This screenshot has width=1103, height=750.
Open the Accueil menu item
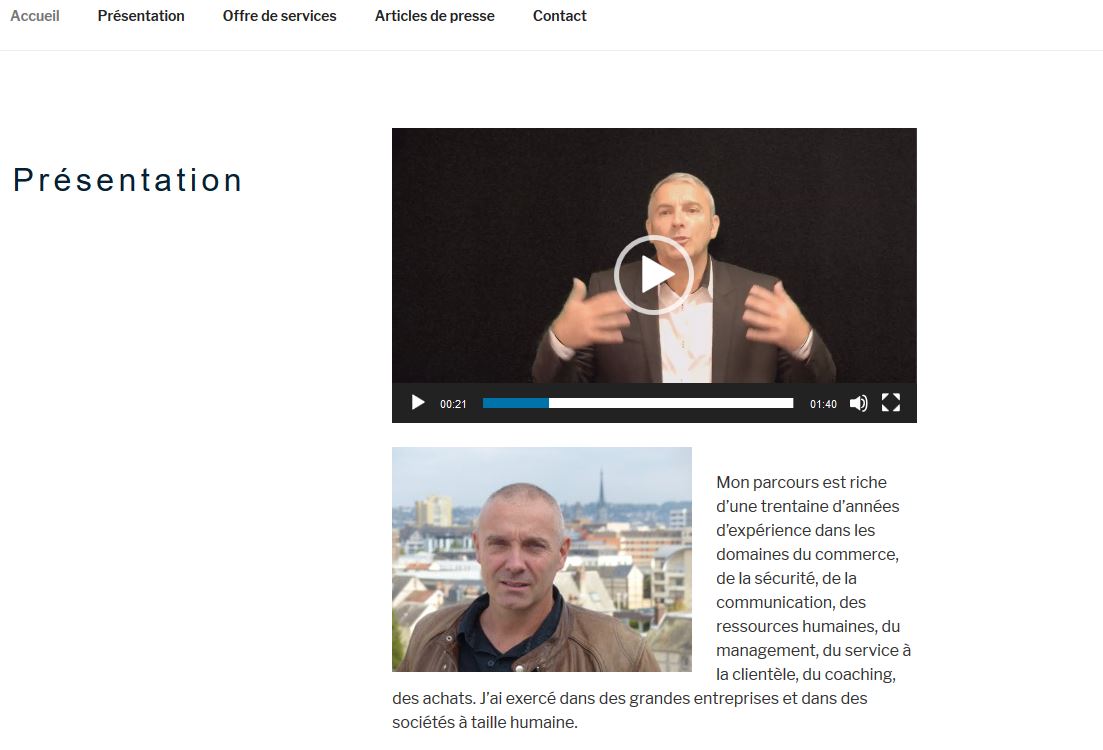[34, 15]
